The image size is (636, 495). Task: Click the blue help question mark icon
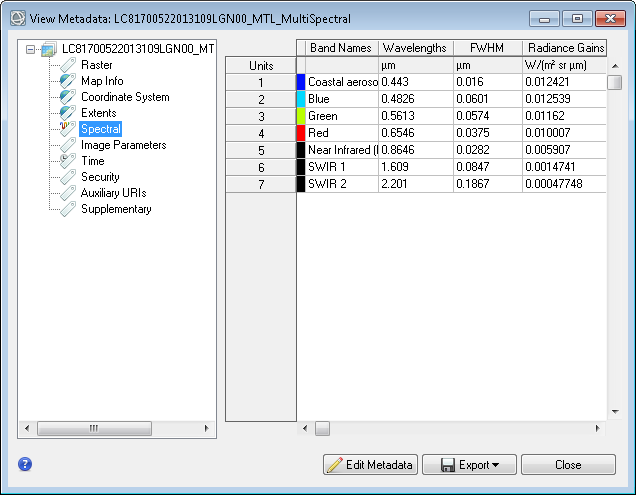(25, 464)
